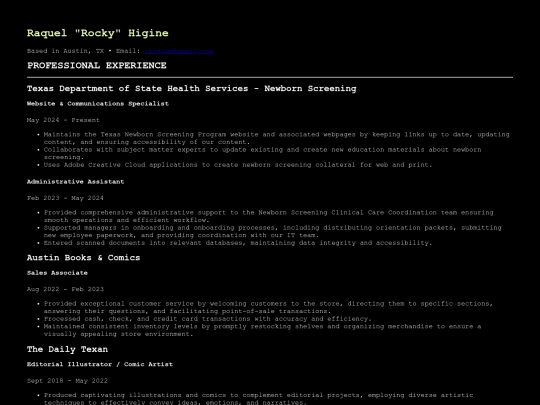Click bullet 'Processed cash, check, and credit card transactions'
Image resolution: width=540 pixels, height=405 pixels.
click(208, 319)
